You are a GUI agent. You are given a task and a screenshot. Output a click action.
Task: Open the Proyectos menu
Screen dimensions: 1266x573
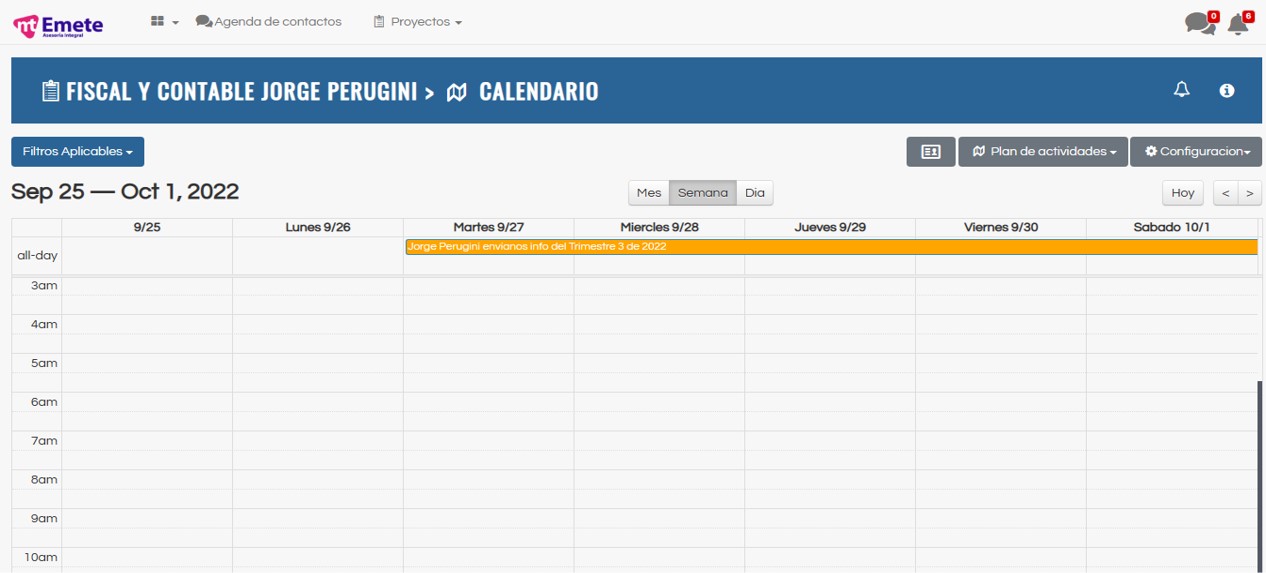(417, 22)
